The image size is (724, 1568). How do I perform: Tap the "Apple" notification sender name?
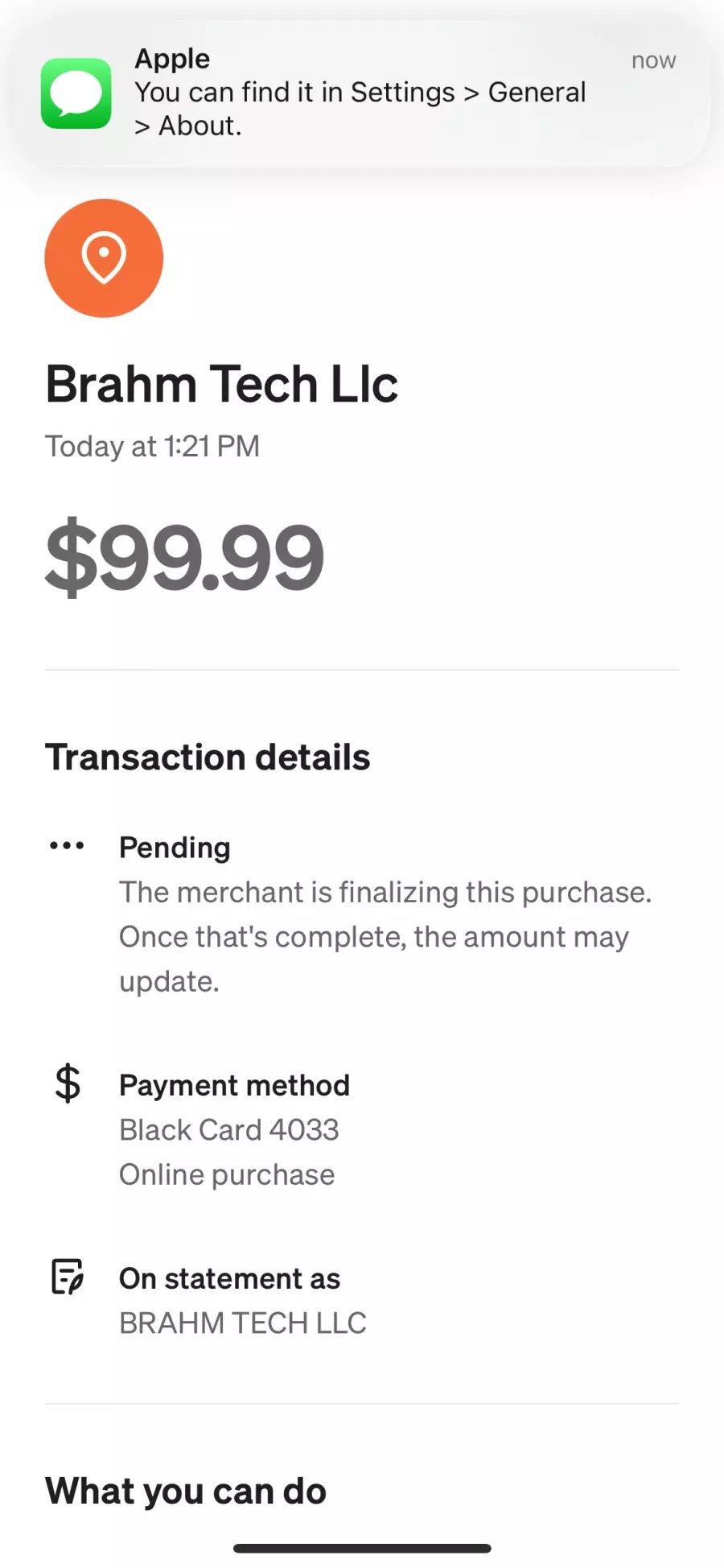tap(172, 59)
